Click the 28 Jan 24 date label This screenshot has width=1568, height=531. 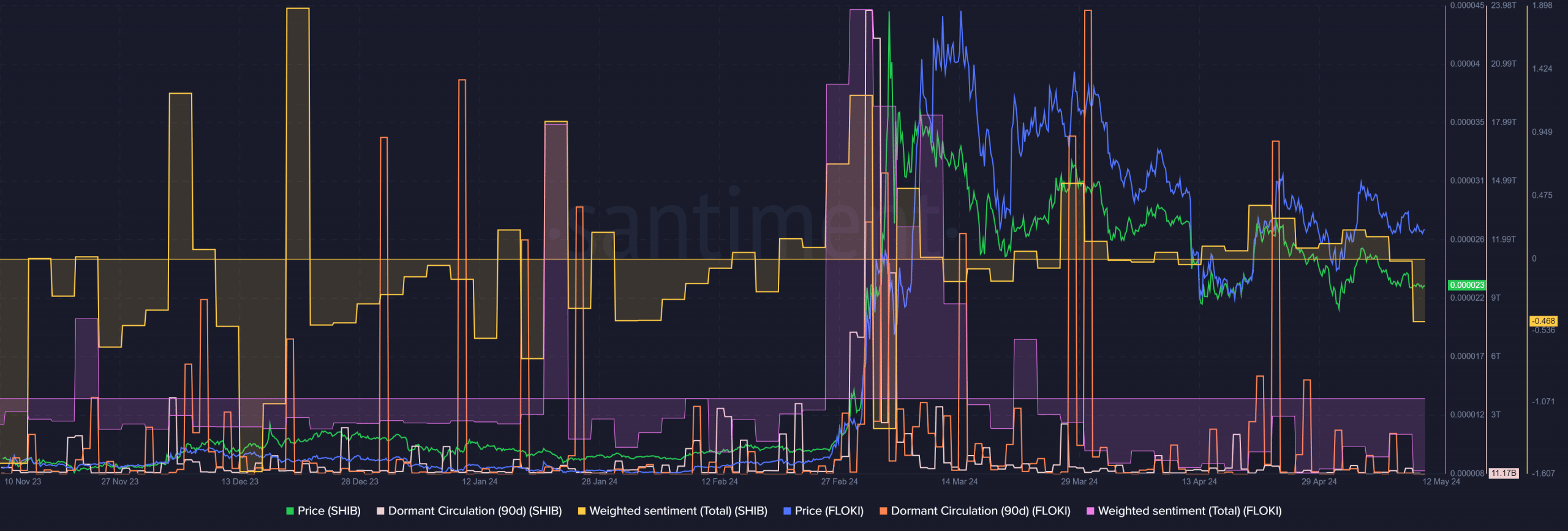pyautogui.click(x=599, y=482)
